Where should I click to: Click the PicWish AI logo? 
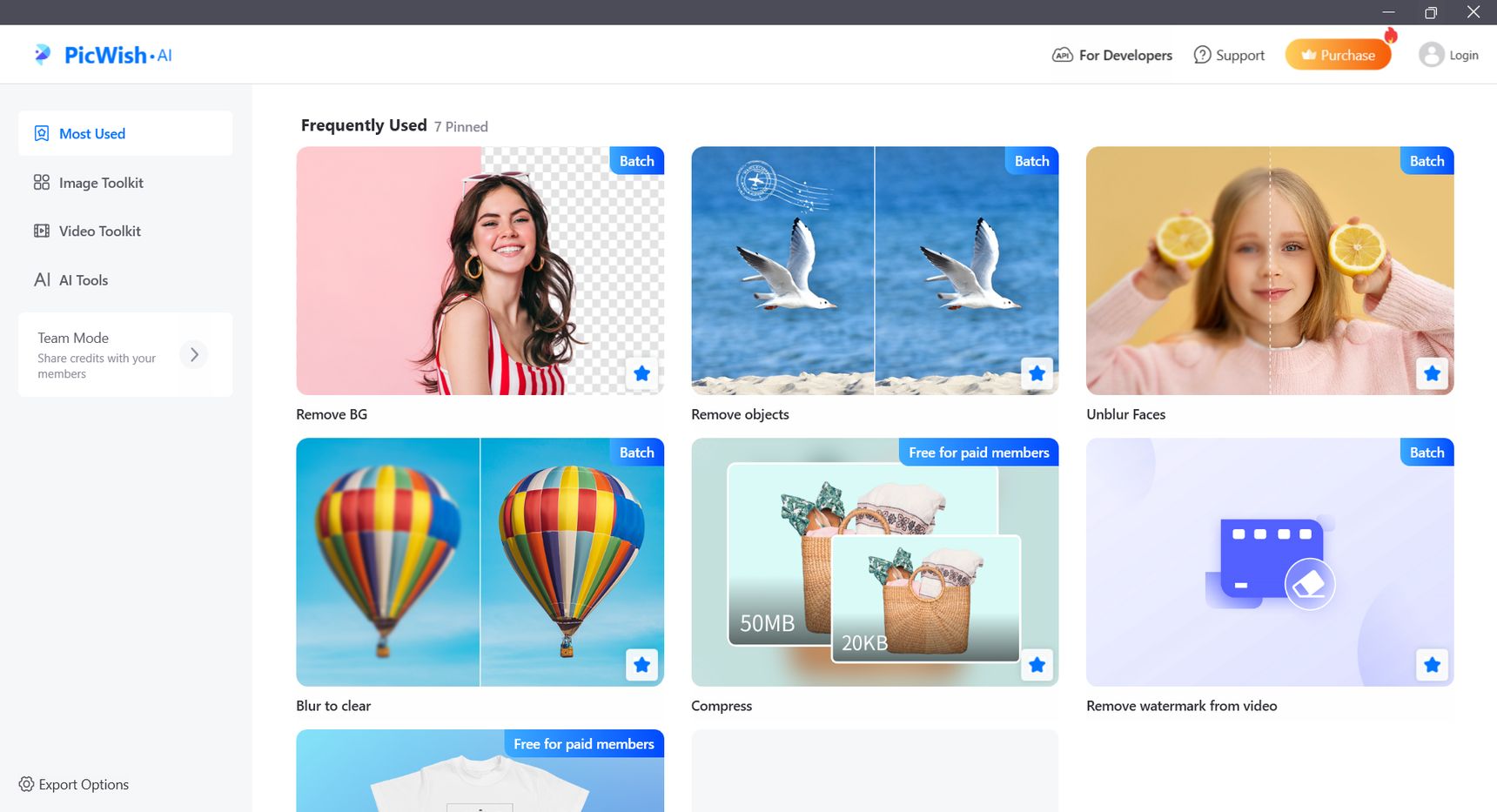point(103,55)
